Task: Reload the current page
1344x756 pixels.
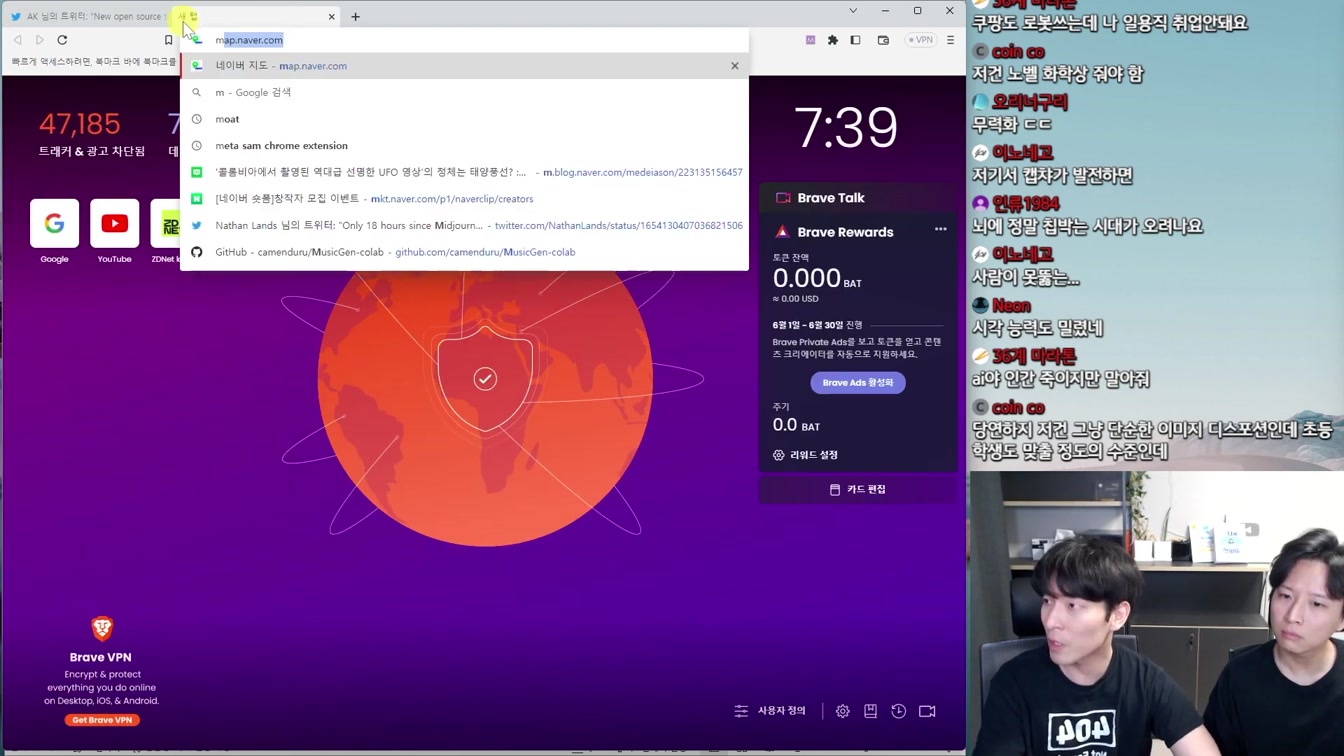Action: click(62, 40)
